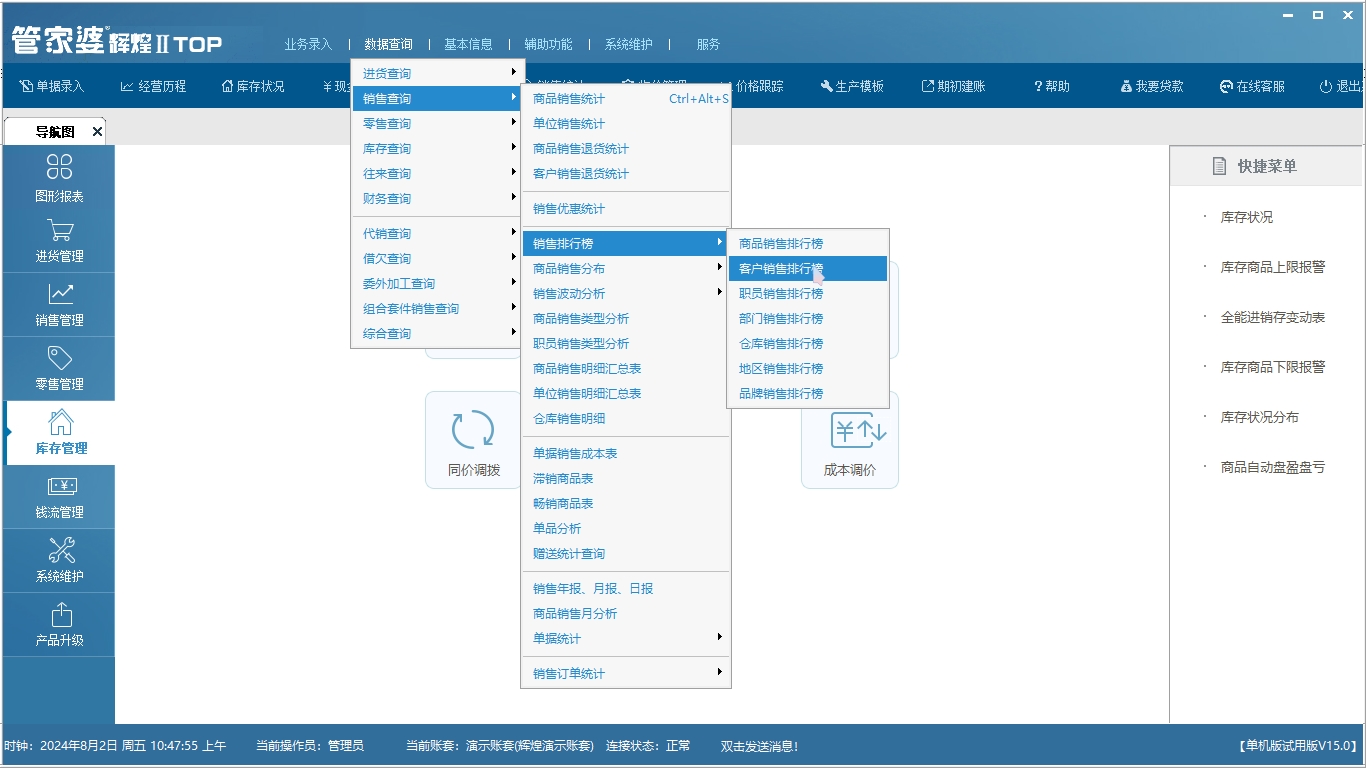Select 商品销售排行榜 in submenu

coord(808,244)
